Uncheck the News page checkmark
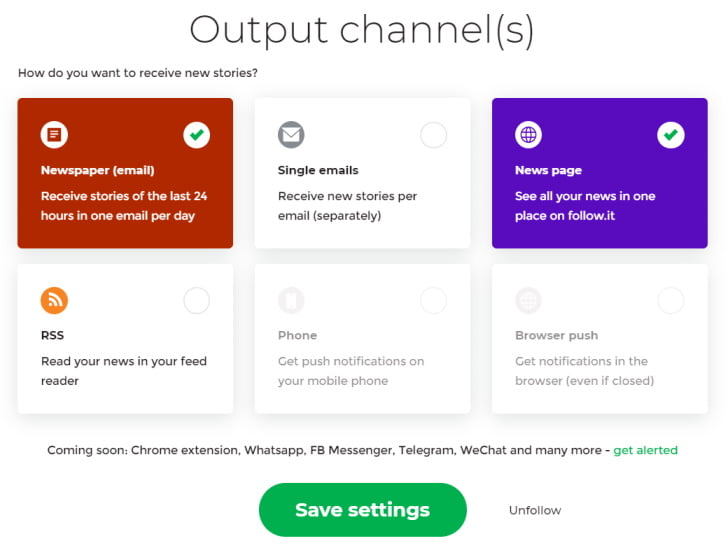Image resolution: width=728 pixels, height=548 pixels. tap(671, 135)
